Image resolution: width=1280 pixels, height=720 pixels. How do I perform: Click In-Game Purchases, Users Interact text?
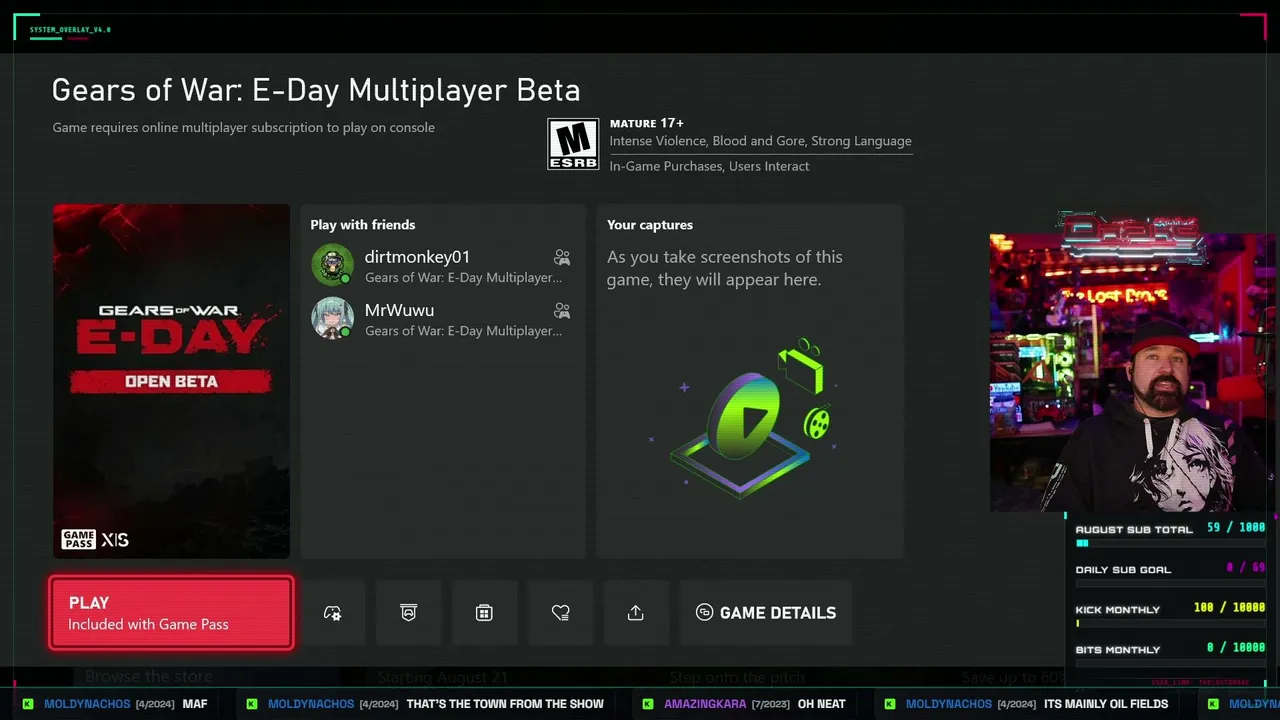coord(710,166)
